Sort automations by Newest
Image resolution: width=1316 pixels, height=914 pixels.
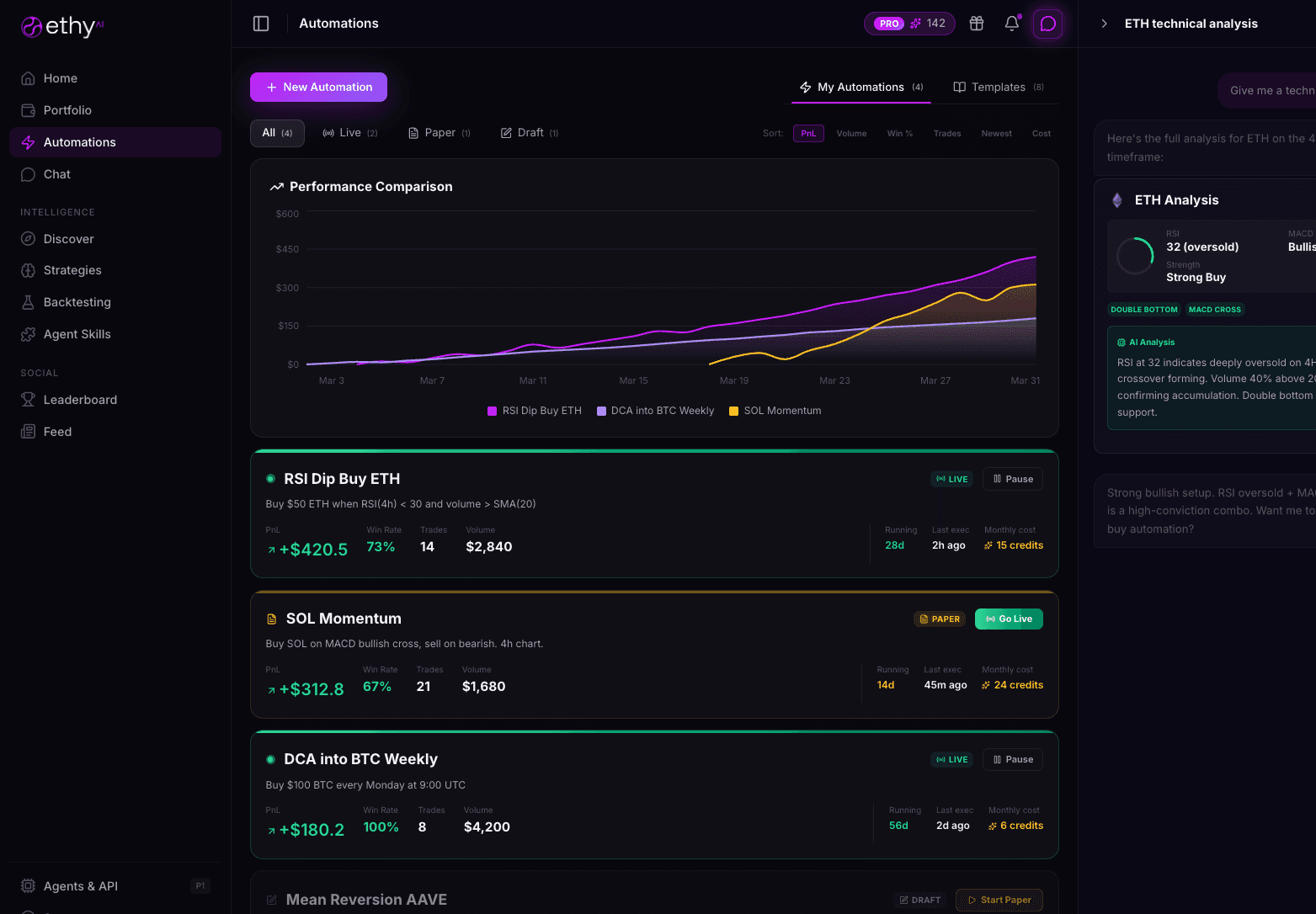(997, 134)
